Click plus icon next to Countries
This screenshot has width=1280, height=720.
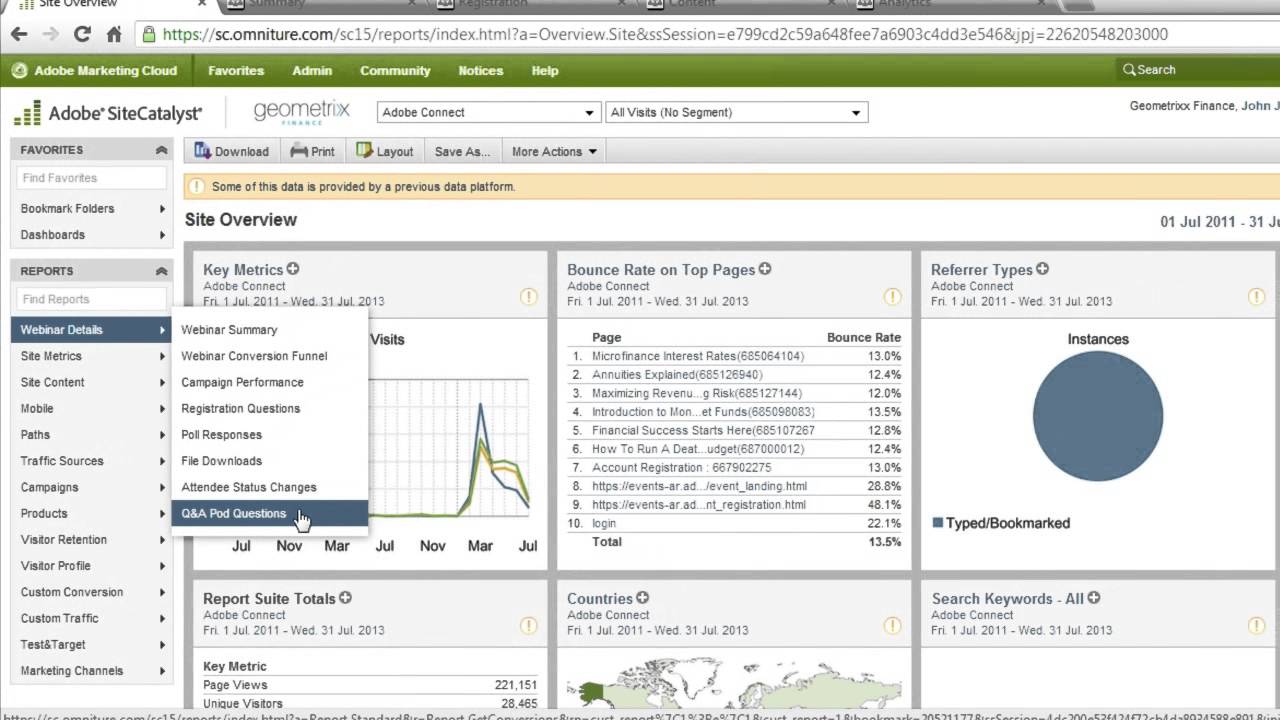(x=642, y=598)
